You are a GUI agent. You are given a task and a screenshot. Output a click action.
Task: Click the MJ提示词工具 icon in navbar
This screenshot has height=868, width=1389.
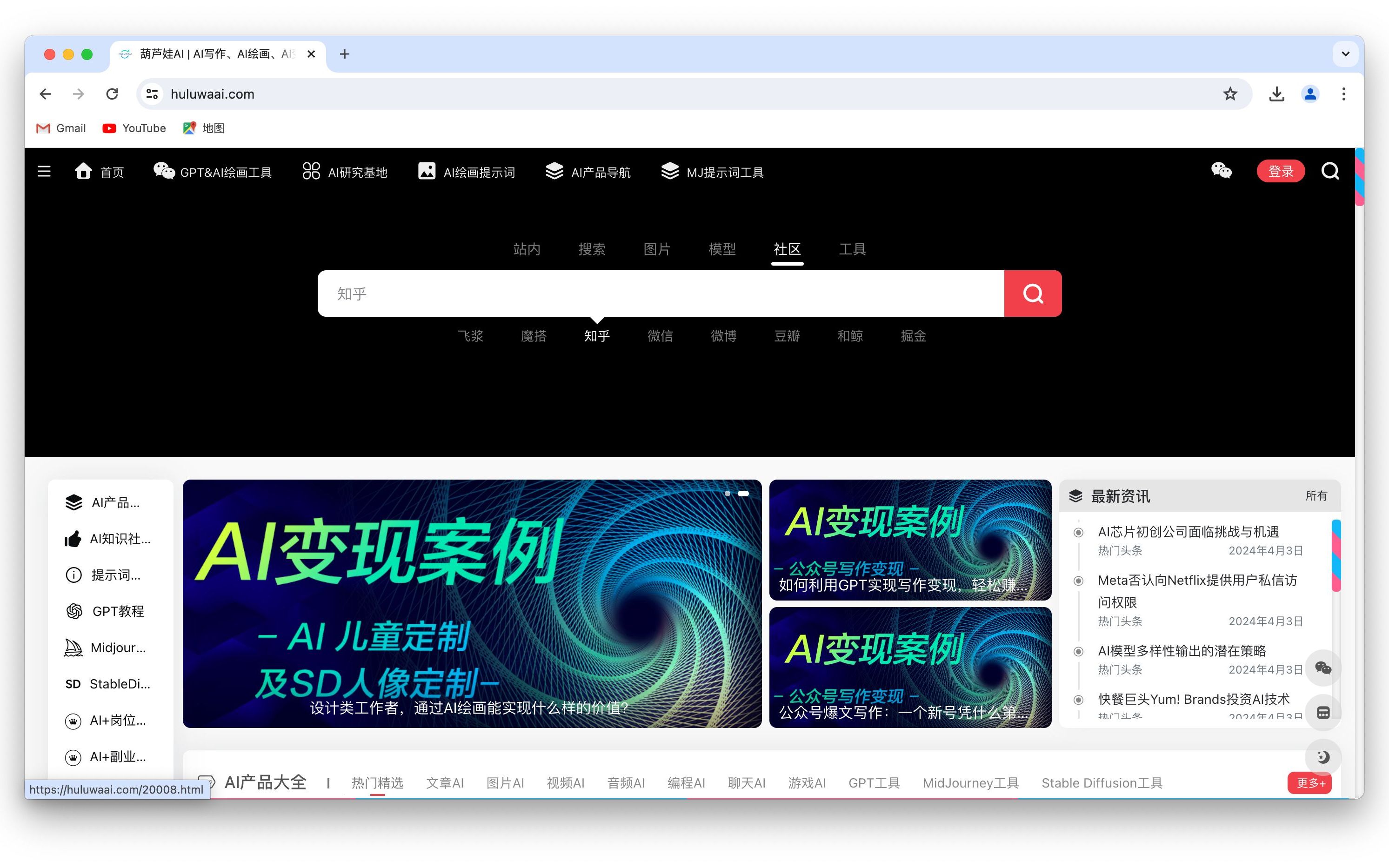click(x=670, y=171)
